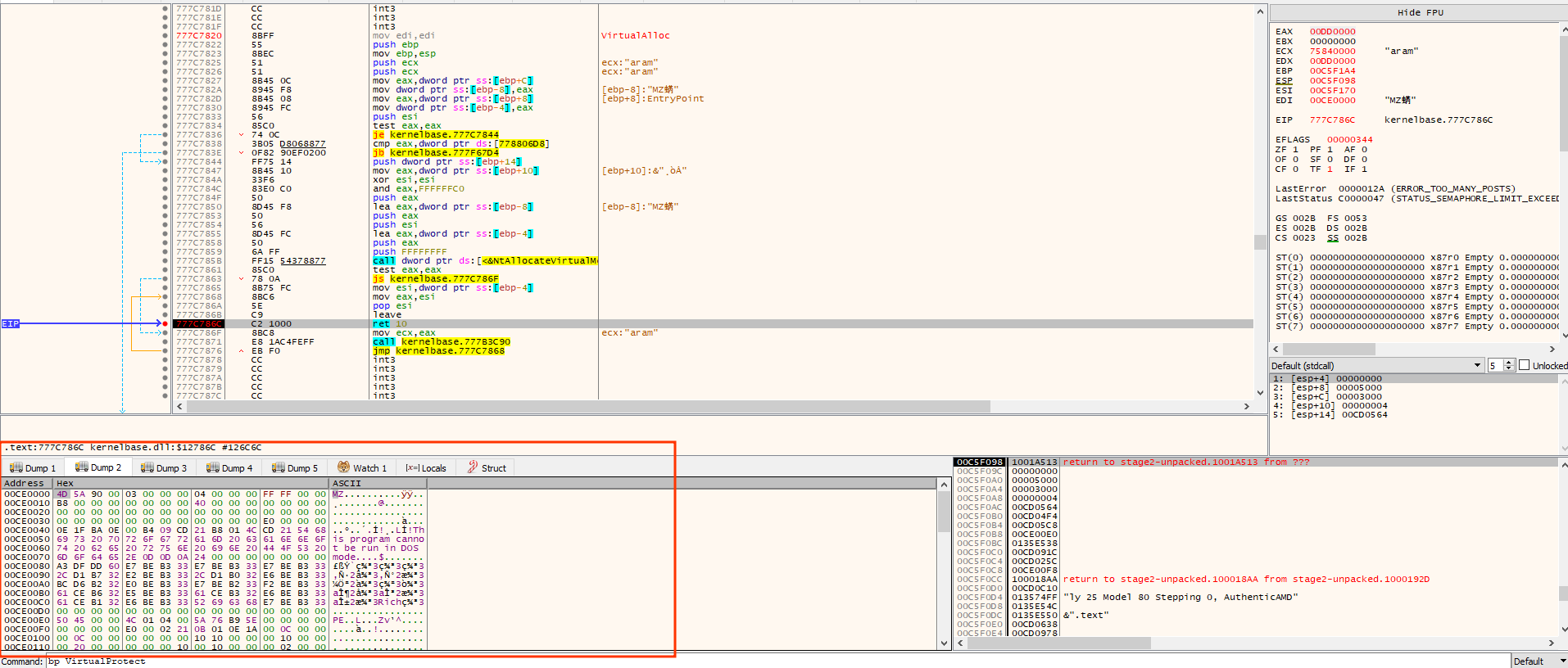Open the Default dropdown beside the command bar
The width and height of the screenshot is (1568, 668).
coord(1539,661)
